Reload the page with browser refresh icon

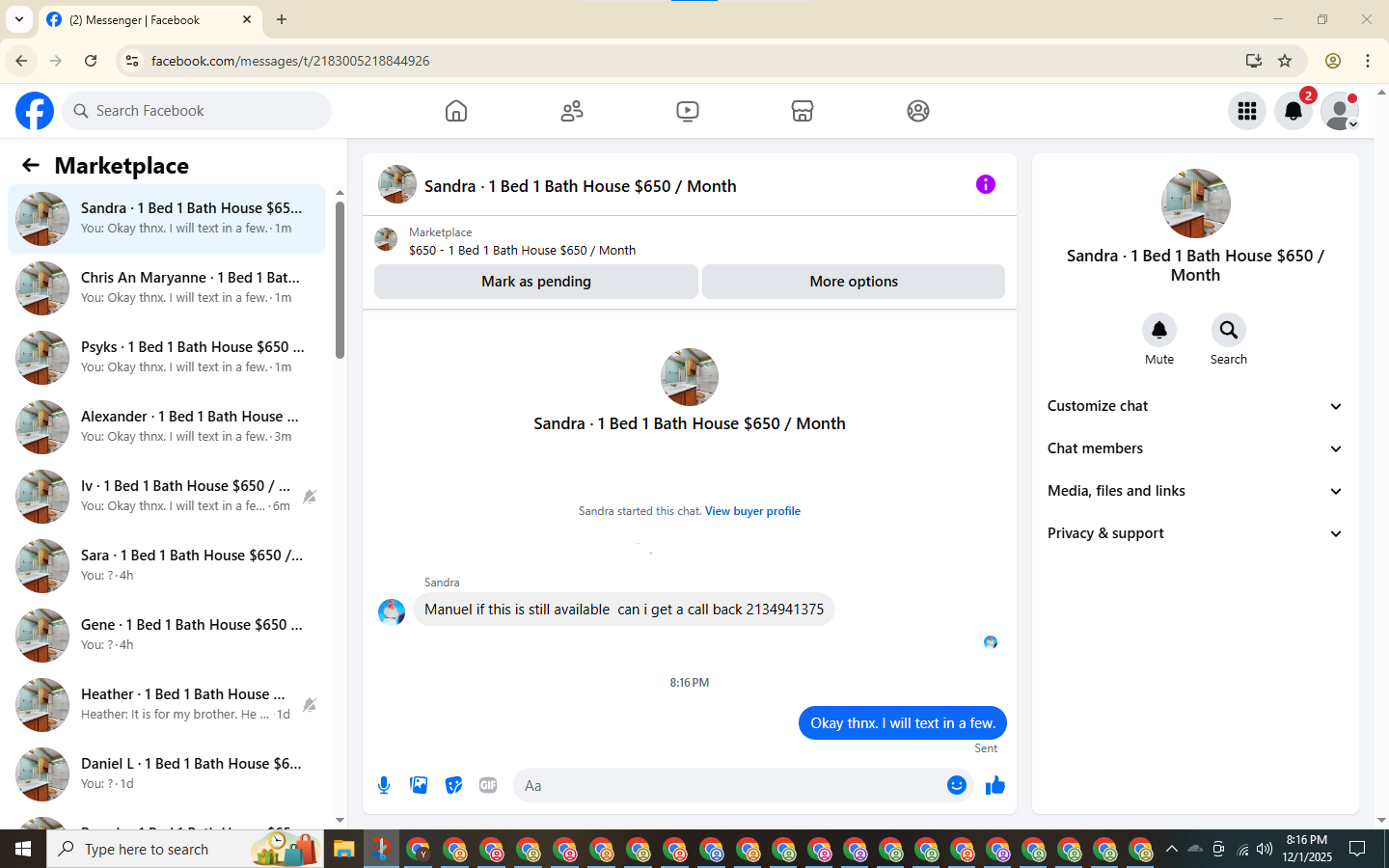(x=91, y=61)
